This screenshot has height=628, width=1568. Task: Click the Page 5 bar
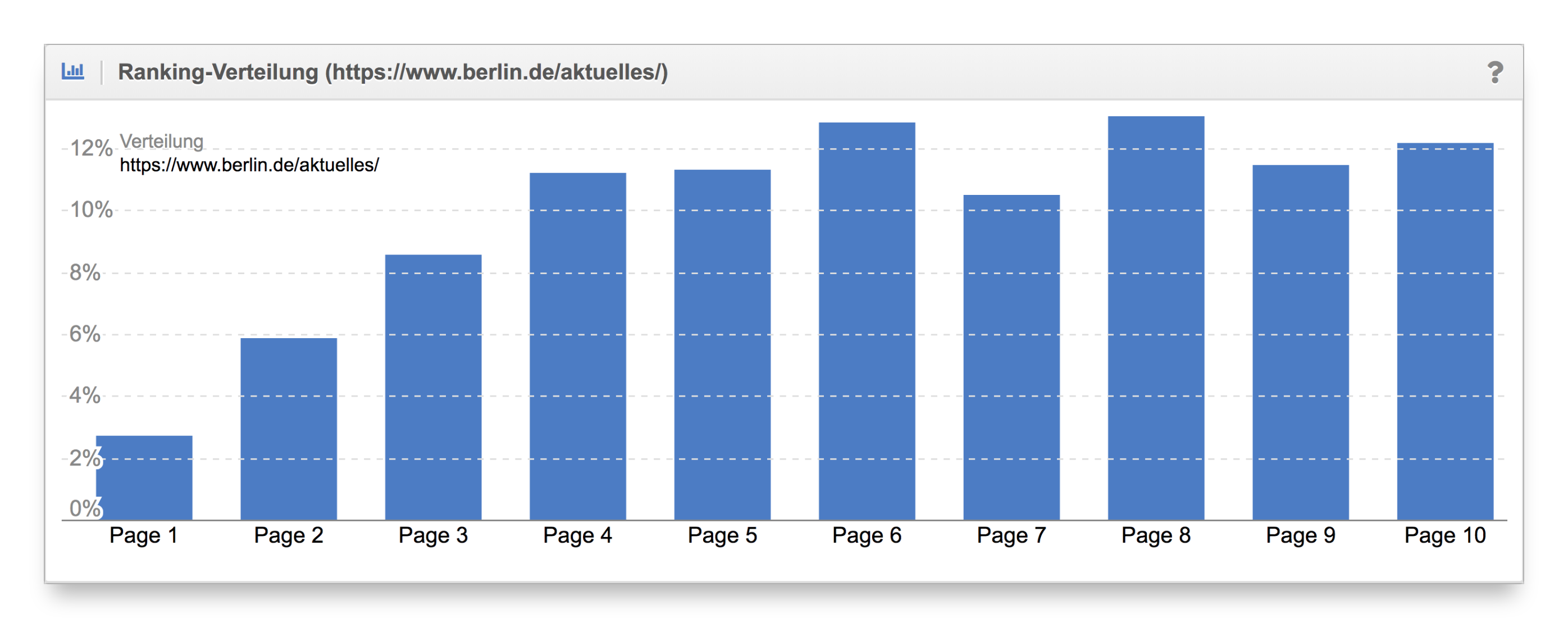click(x=722, y=344)
